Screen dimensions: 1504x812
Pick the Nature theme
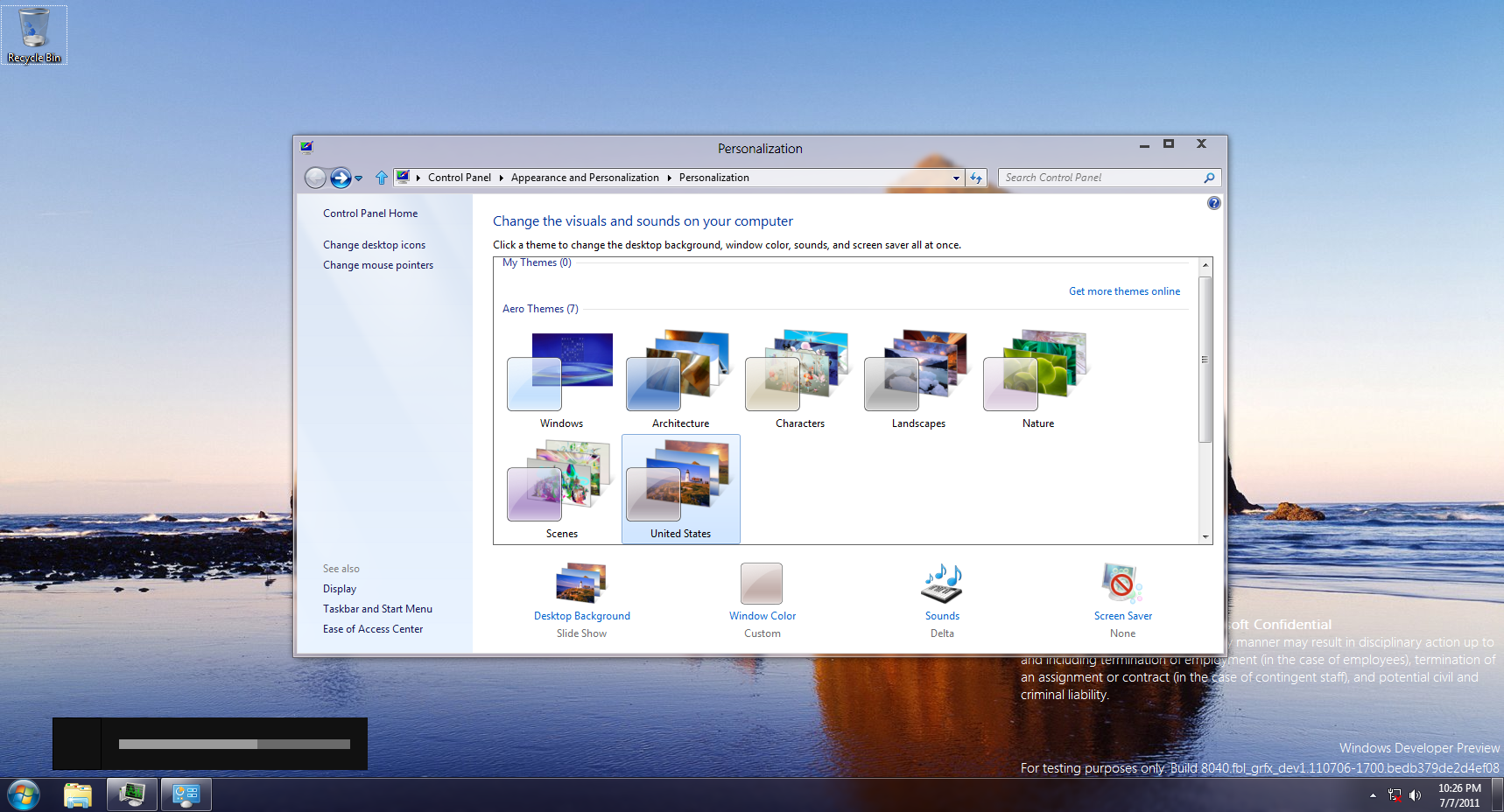pos(1037,380)
